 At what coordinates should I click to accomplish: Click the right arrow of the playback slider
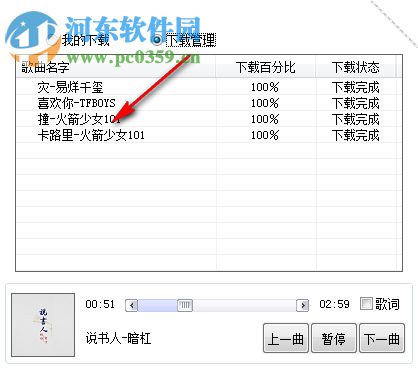click(x=303, y=305)
